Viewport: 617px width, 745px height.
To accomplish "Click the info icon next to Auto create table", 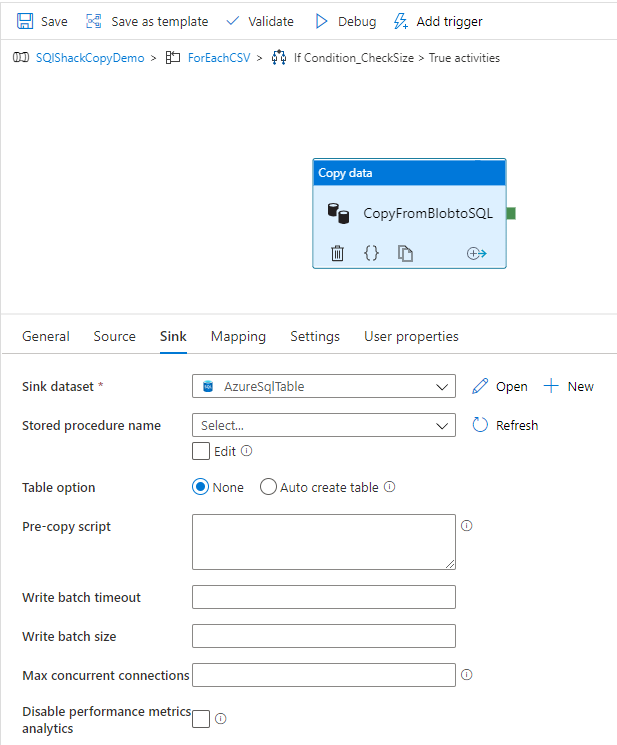I will click(390, 487).
